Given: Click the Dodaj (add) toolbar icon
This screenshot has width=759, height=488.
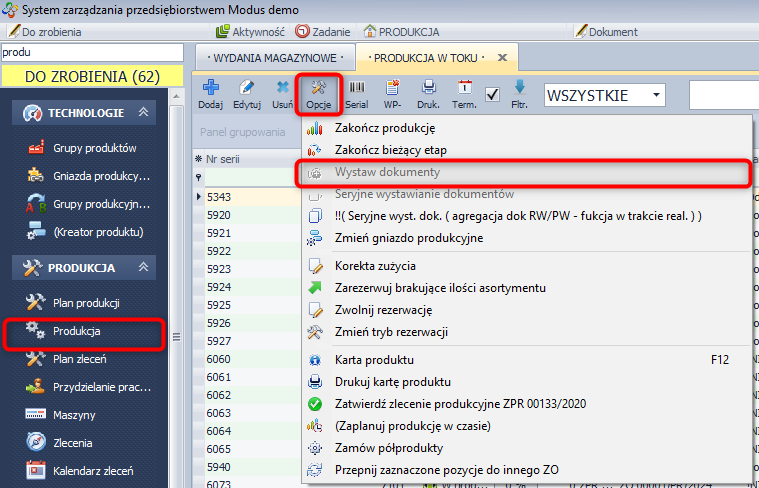Looking at the screenshot, I should point(210,94).
